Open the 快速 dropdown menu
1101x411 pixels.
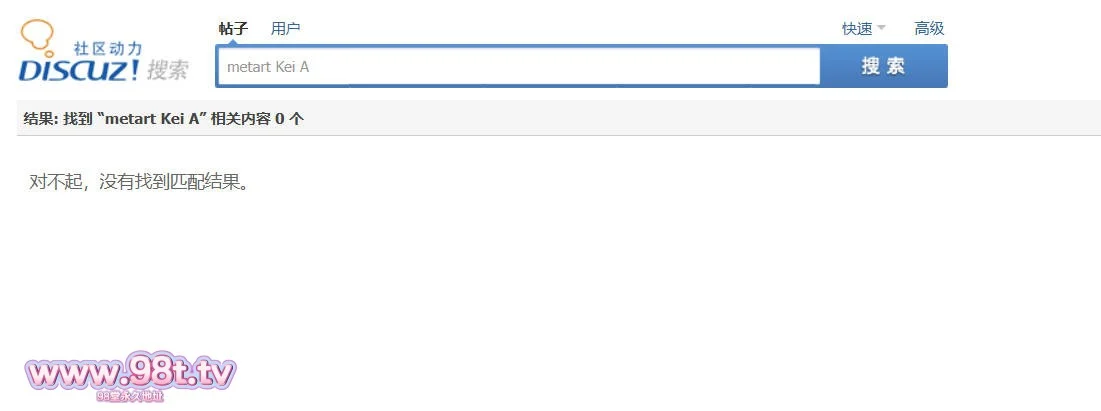click(x=857, y=29)
